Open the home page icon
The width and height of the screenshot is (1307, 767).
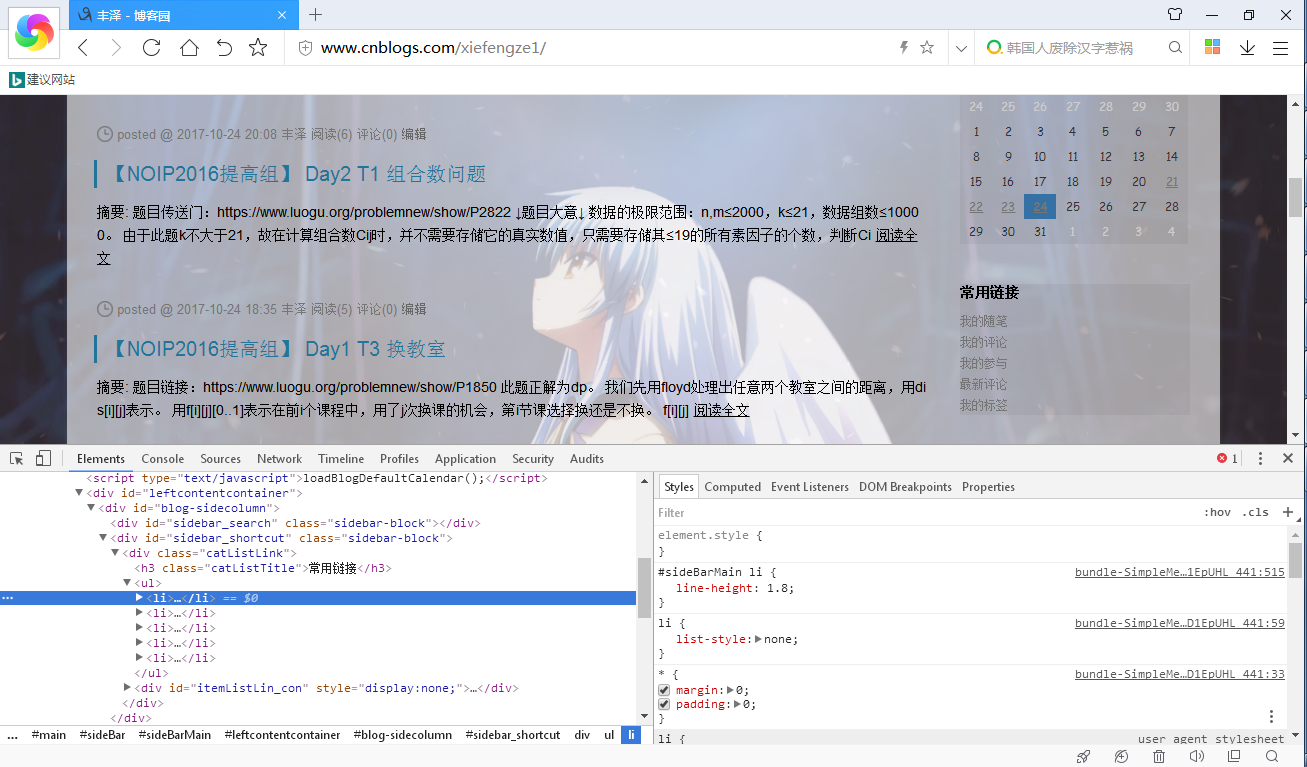[189, 47]
